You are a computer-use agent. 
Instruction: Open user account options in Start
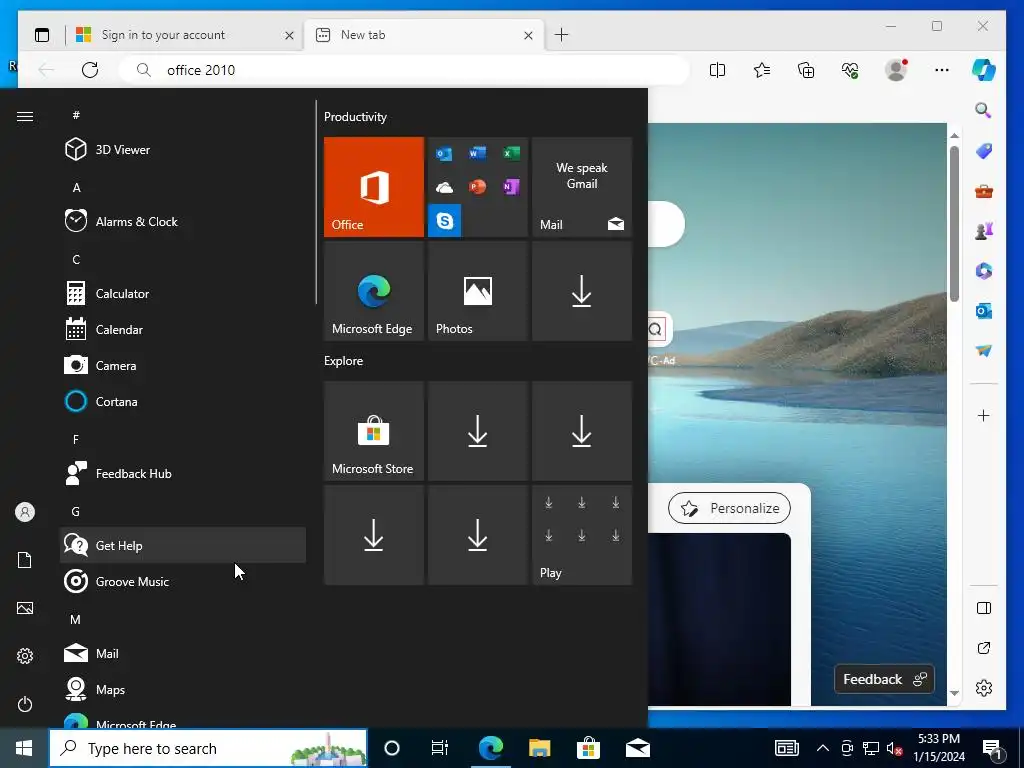pos(25,512)
